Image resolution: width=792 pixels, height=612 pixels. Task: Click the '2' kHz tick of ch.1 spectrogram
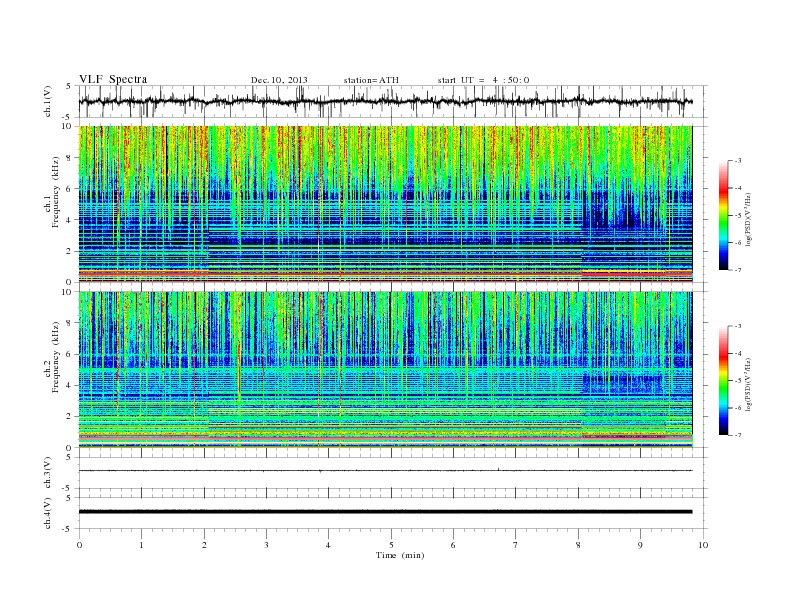tap(70, 251)
